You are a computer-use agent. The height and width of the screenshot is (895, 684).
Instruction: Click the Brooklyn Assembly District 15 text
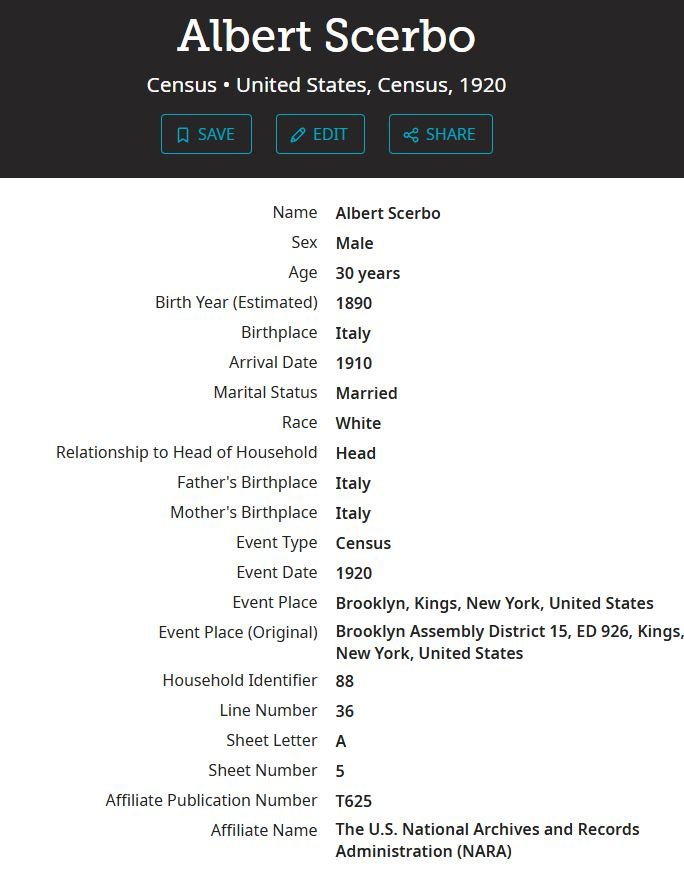[x=509, y=632]
